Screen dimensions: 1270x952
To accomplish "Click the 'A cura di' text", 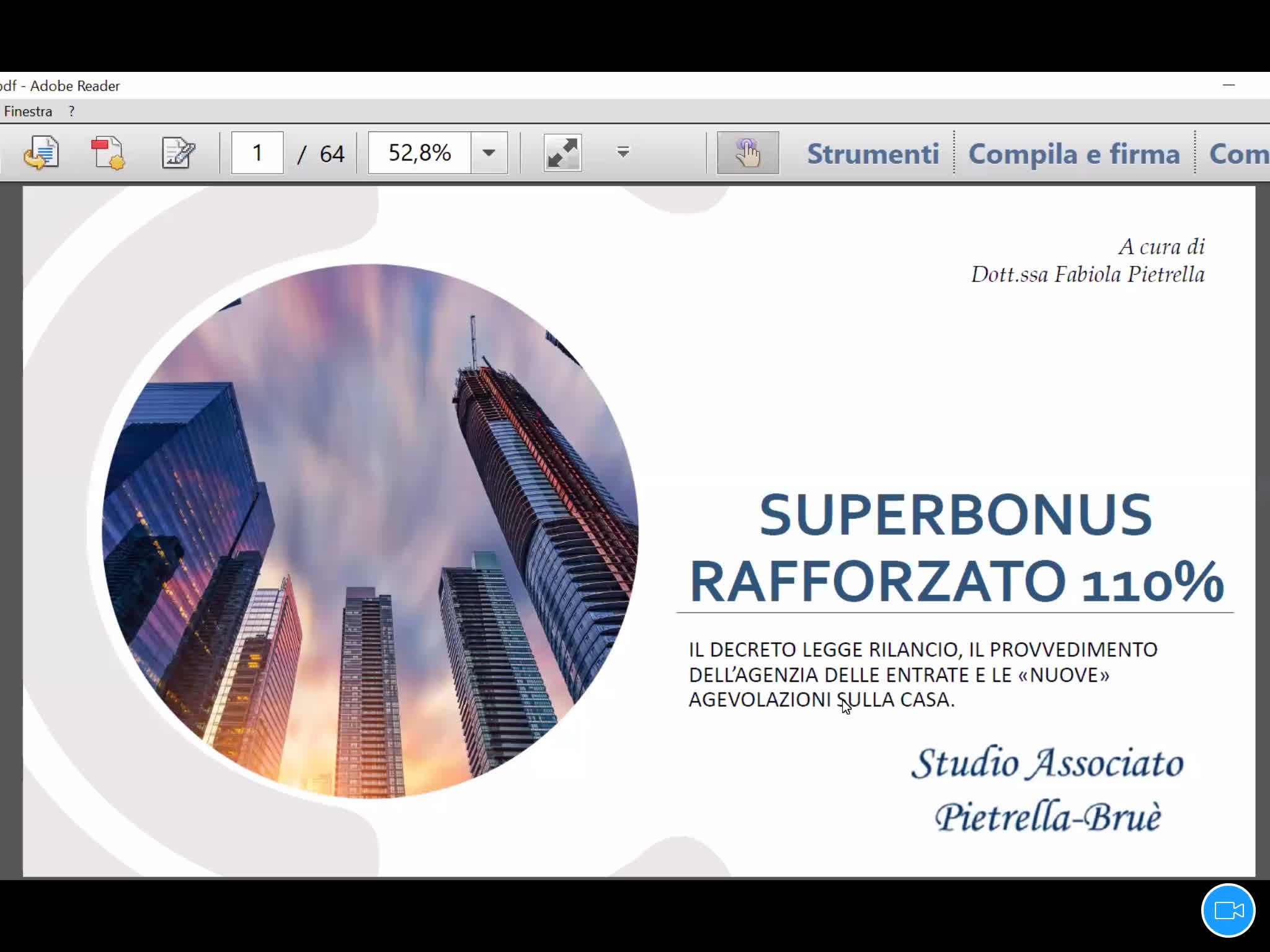I will point(1161,246).
